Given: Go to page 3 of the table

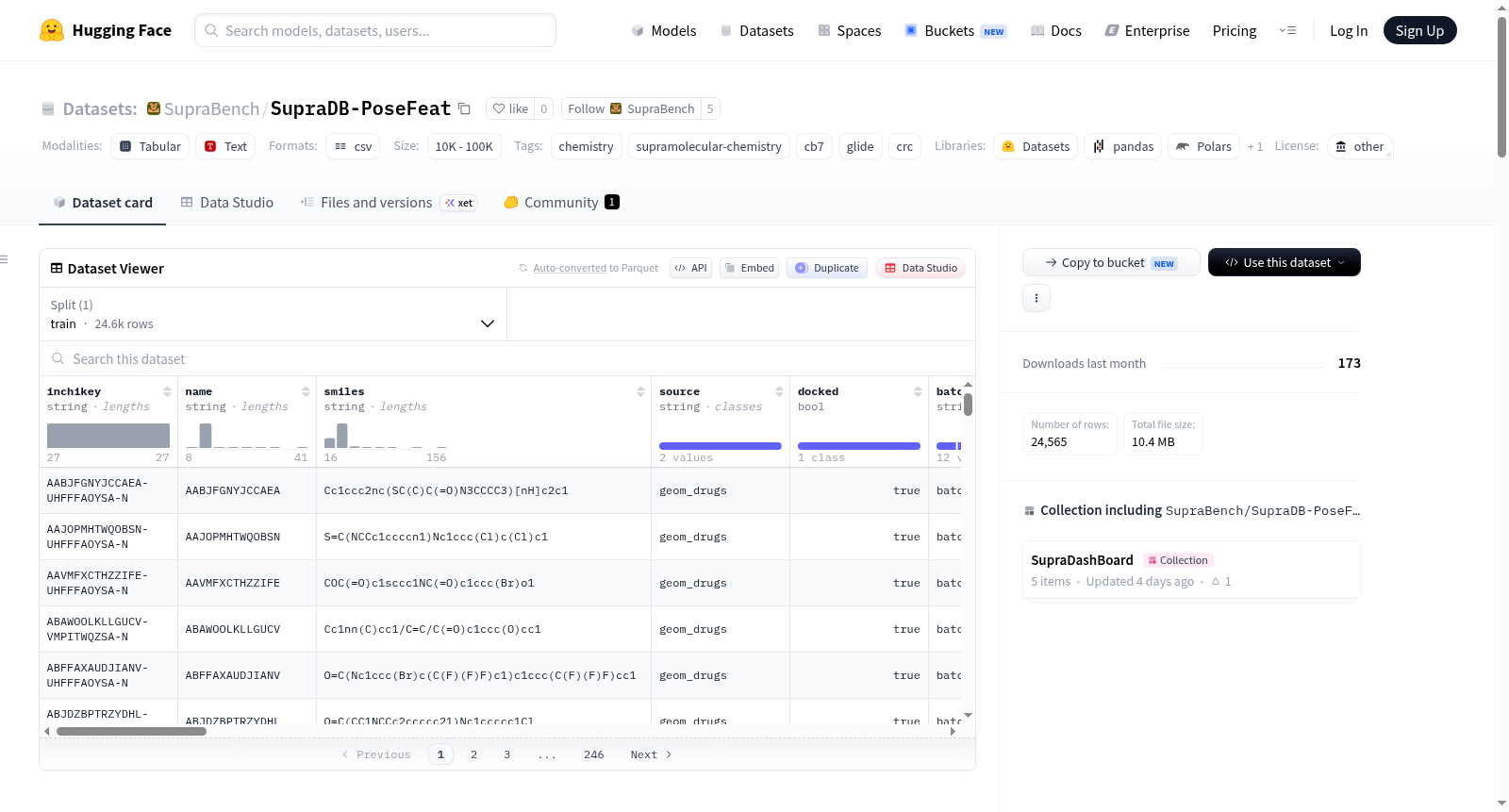Looking at the screenshot, I should click(507, 754).
